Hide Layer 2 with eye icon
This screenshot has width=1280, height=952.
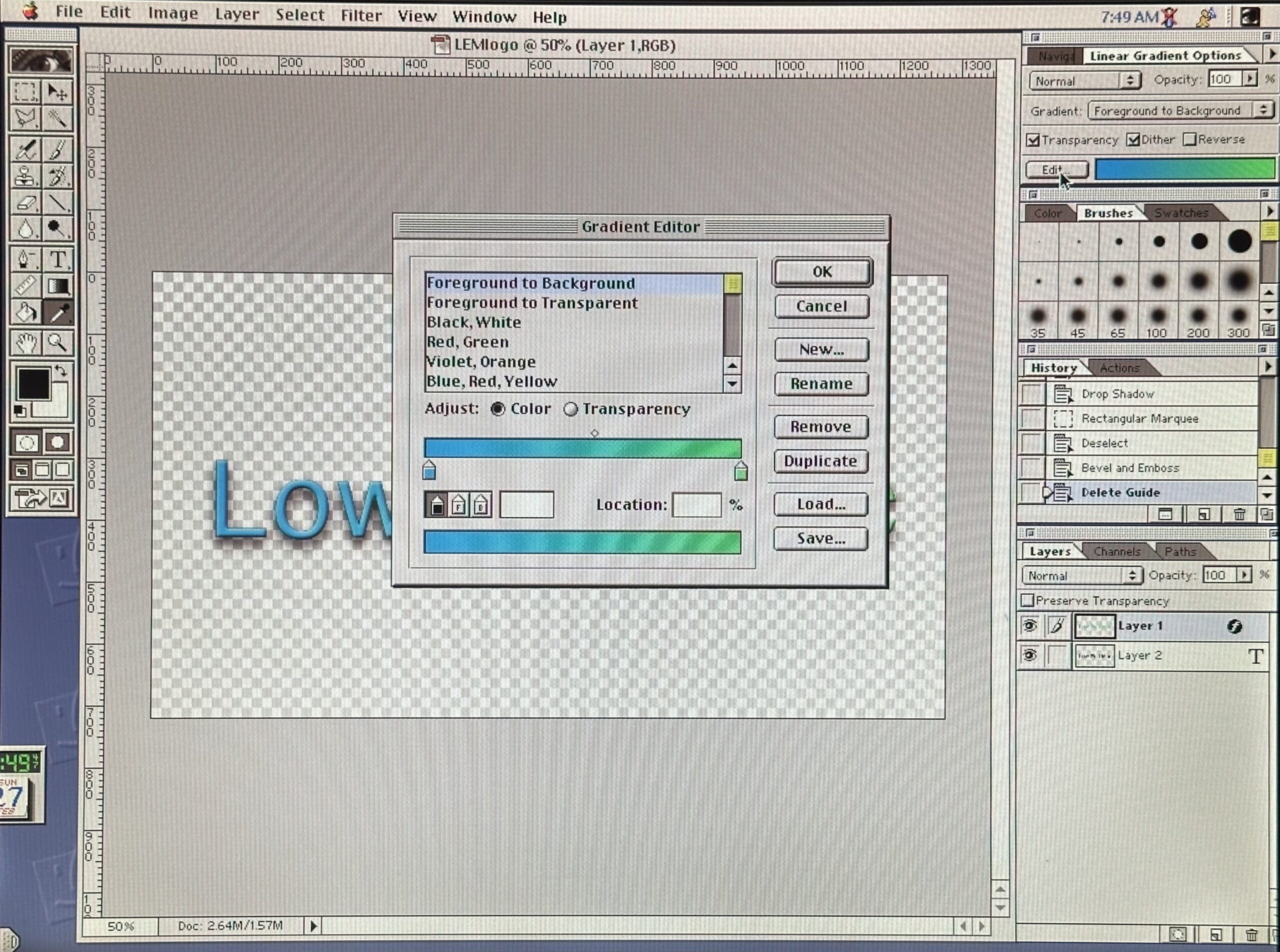[1030, 656]
